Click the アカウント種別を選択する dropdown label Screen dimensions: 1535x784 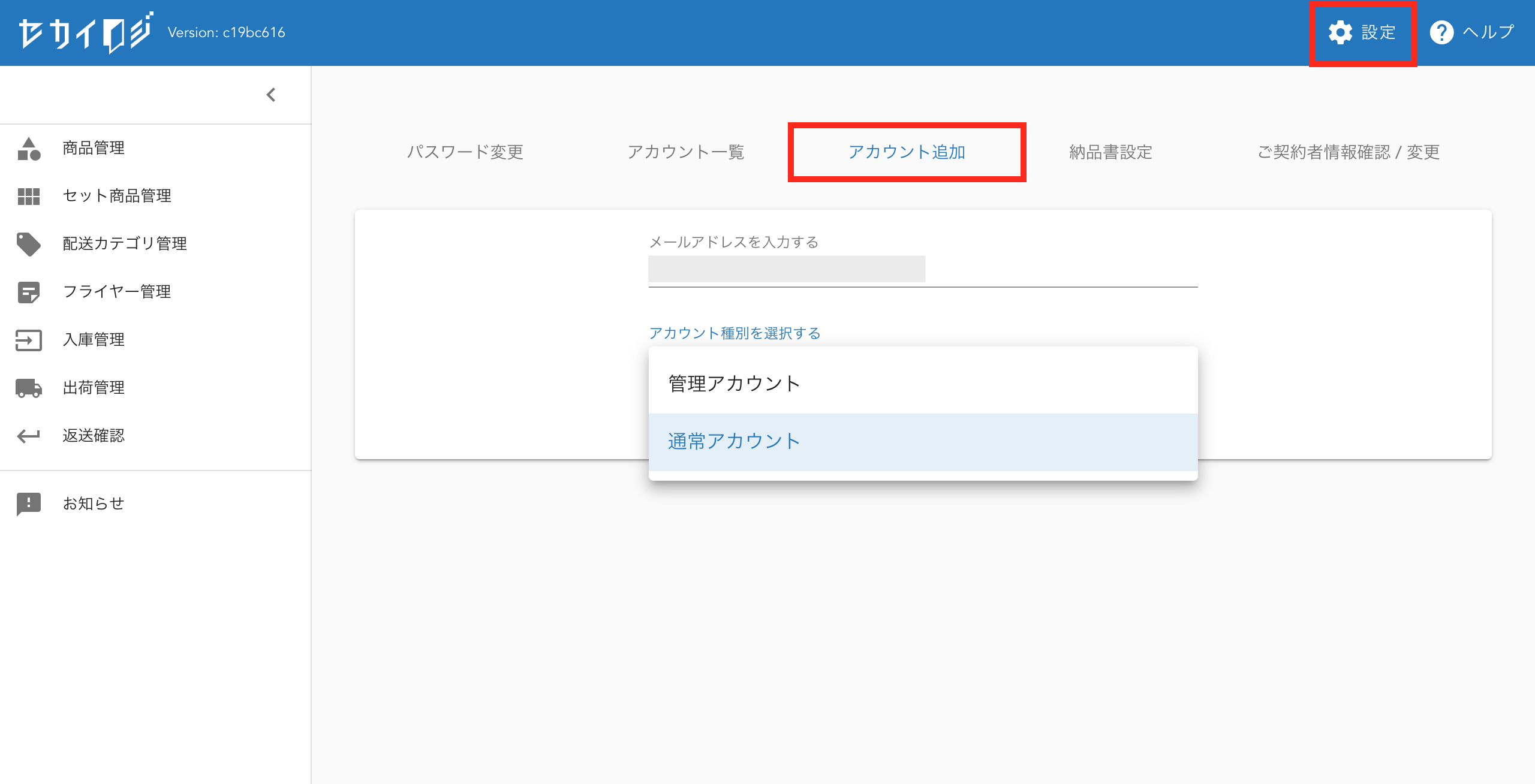[735, 333]
